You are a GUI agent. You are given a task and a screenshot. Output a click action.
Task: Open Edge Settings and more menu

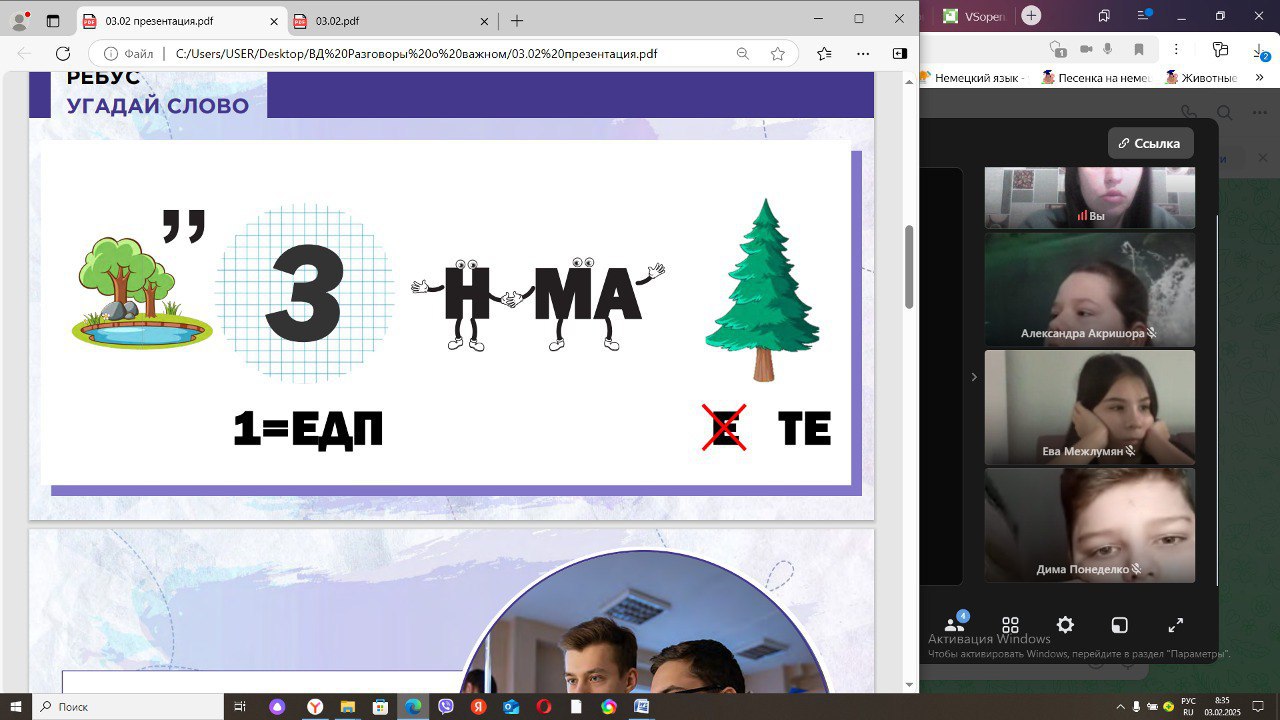coord(863,54)
